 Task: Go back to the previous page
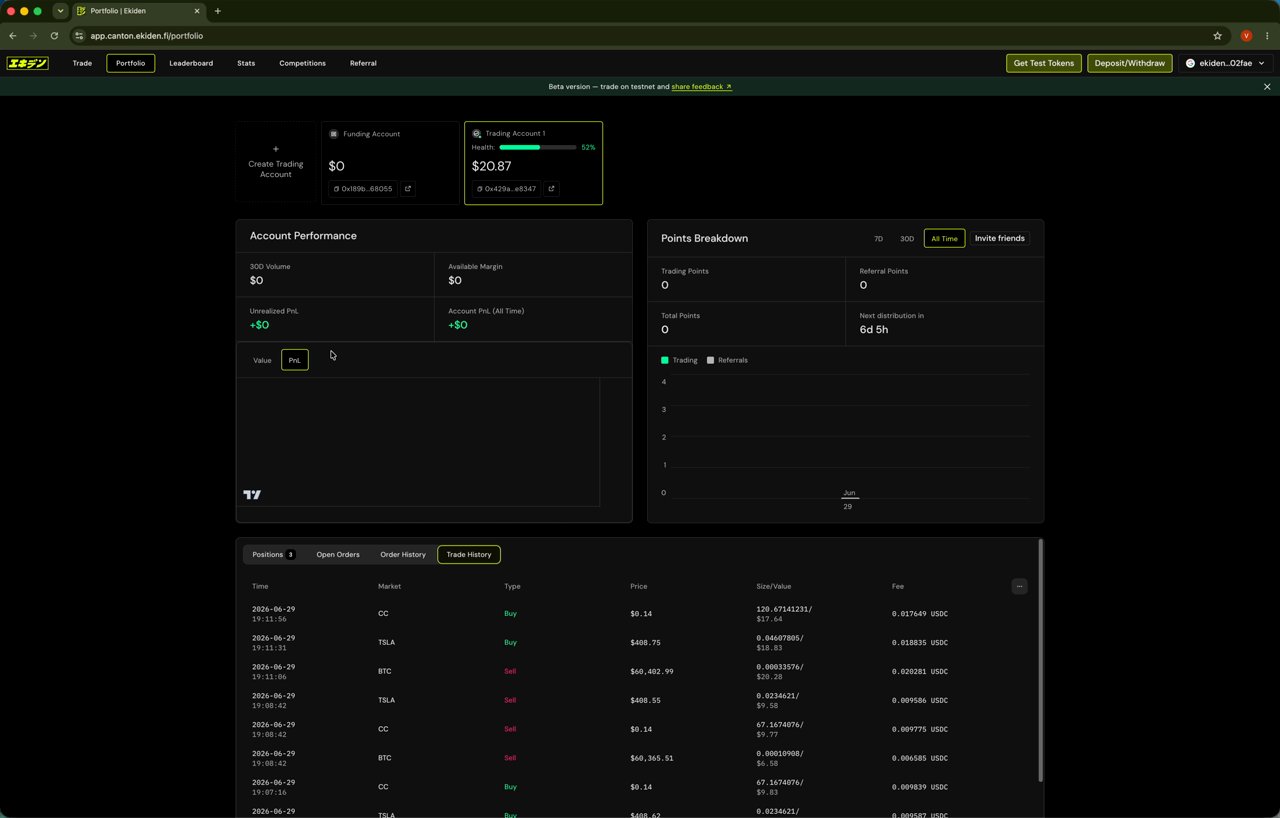click(13, 36)
